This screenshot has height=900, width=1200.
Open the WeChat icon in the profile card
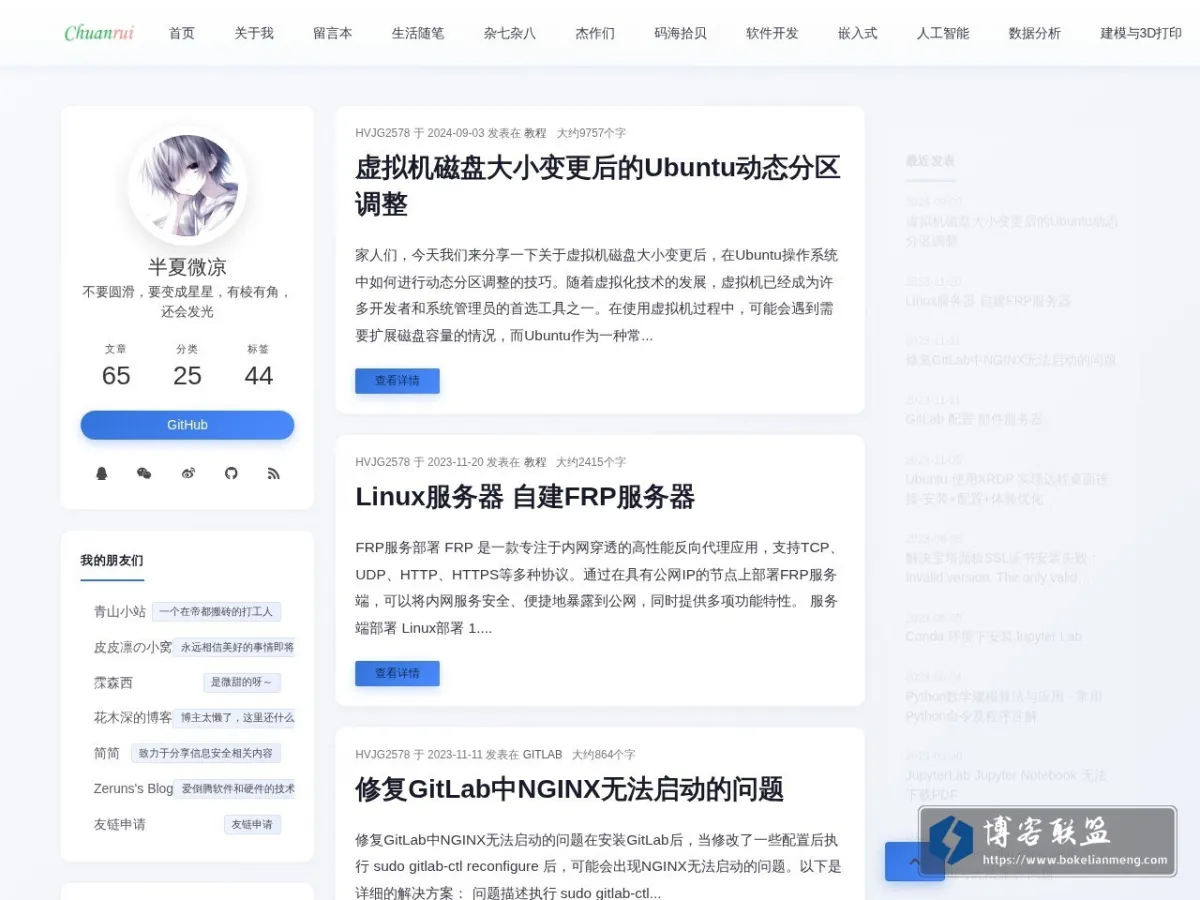pos(144,473)
